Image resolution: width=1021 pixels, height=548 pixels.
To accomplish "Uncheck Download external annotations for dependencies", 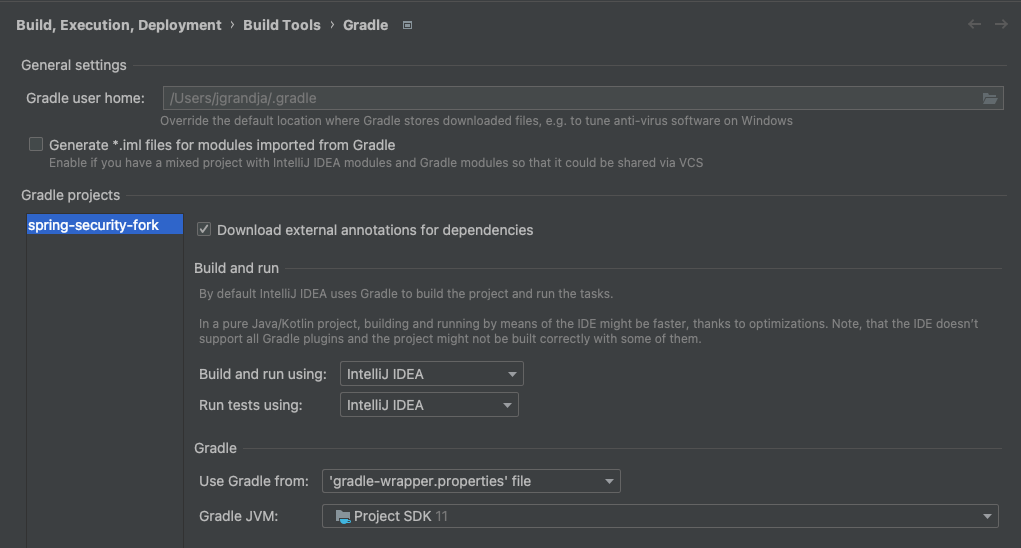I will 204,230.
